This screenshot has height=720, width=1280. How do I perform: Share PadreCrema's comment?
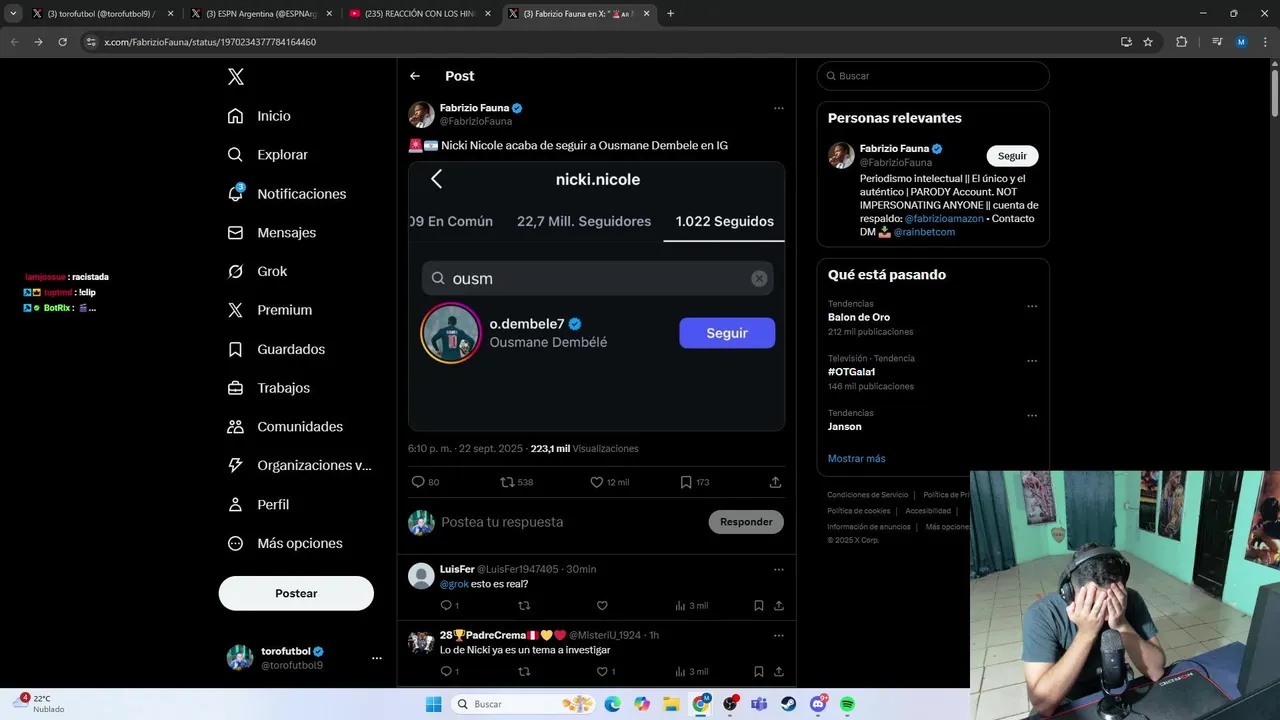(779, 671)
